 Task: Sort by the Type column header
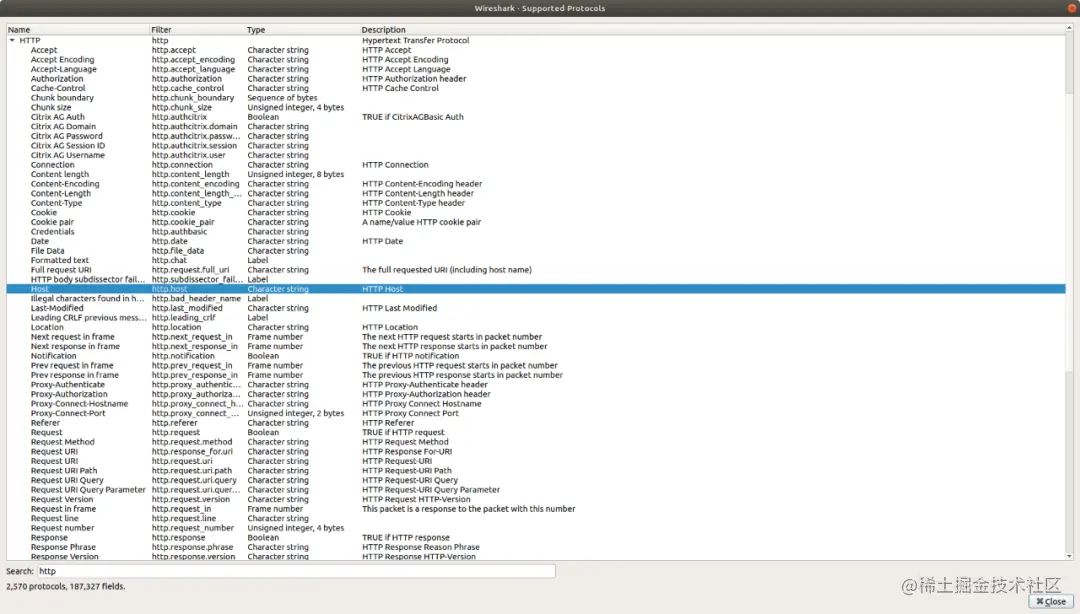[302, 30]
